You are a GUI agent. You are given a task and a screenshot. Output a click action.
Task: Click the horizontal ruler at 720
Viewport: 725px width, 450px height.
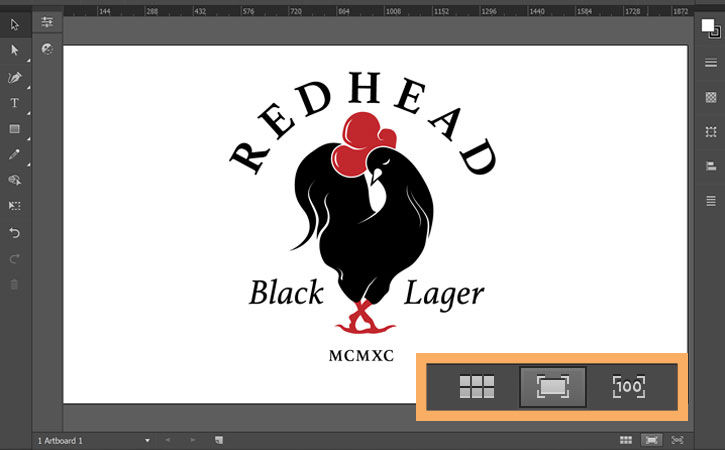coord(296,11)
